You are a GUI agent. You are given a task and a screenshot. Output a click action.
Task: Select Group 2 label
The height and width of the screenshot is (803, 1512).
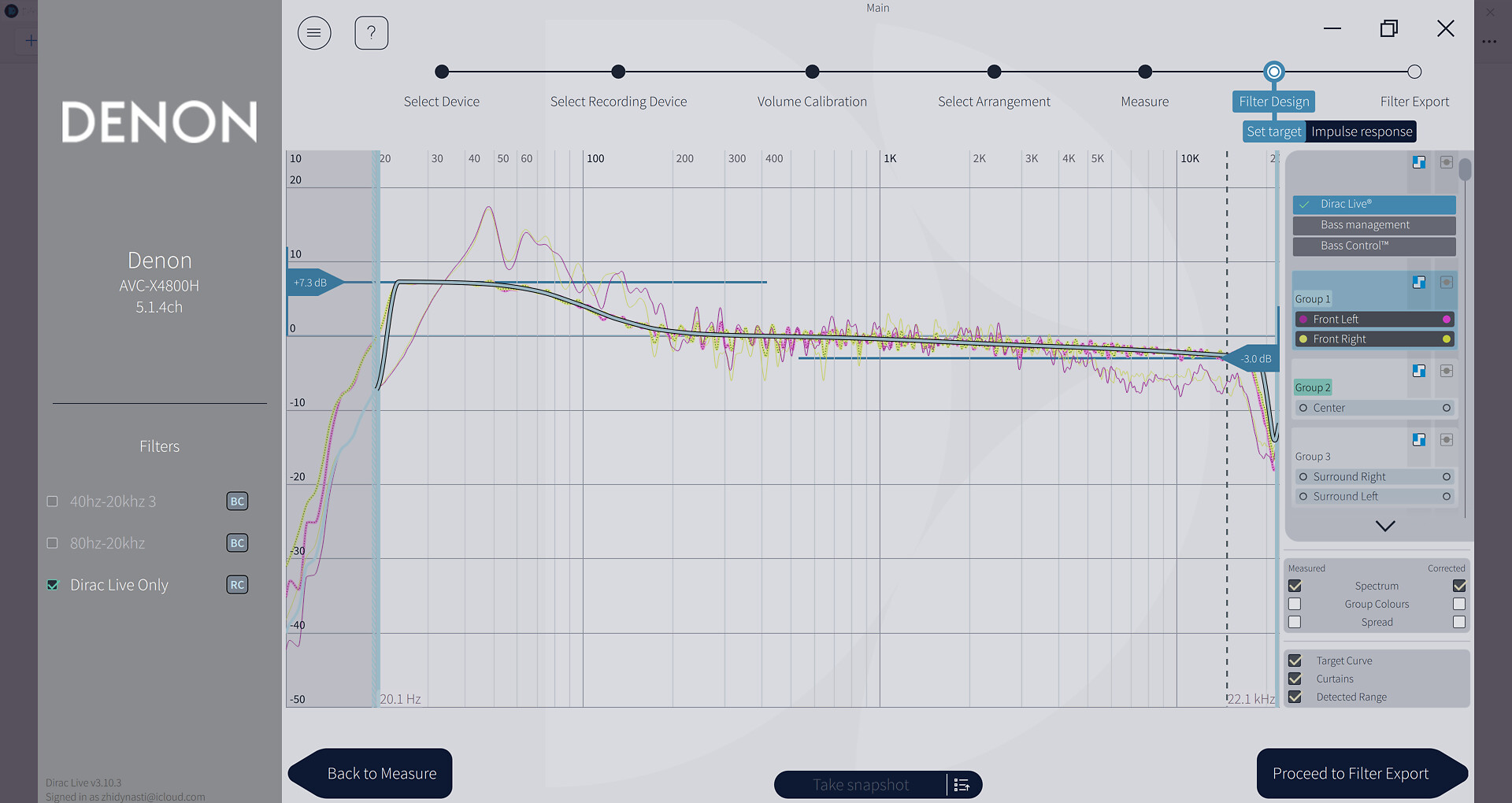coord(1313,387)
